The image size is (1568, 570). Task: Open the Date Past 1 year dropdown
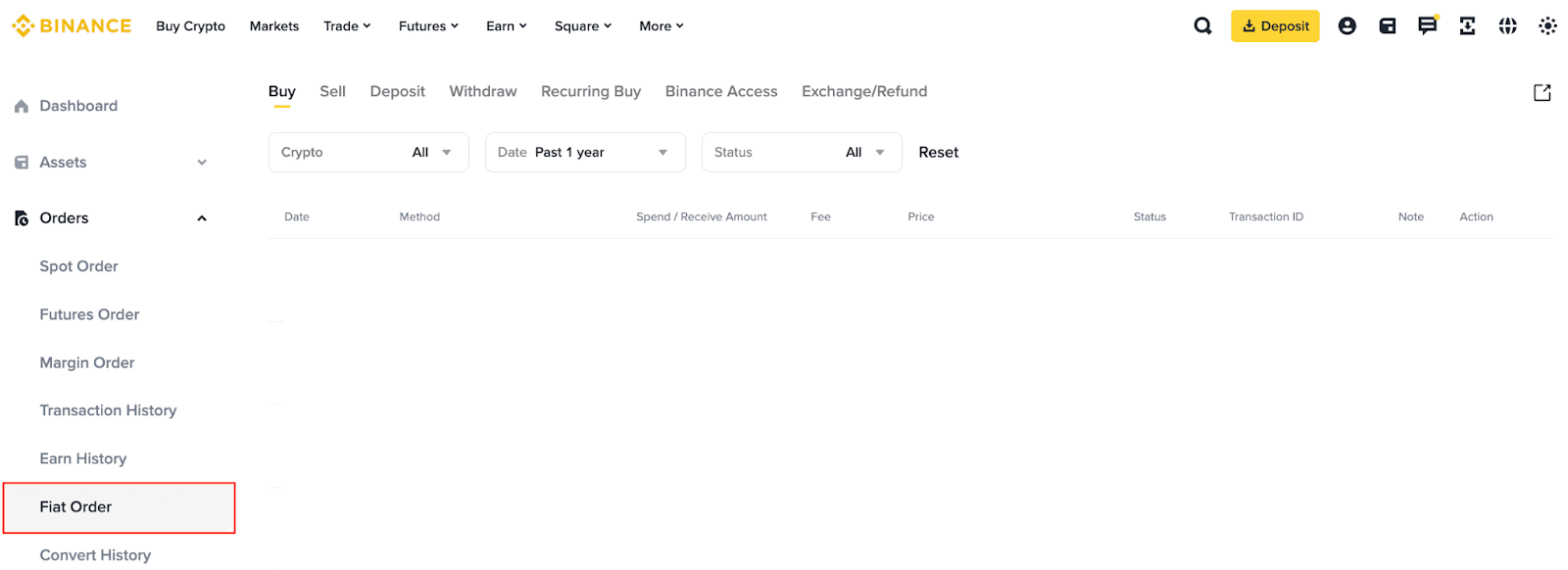(x=585, y=152)
